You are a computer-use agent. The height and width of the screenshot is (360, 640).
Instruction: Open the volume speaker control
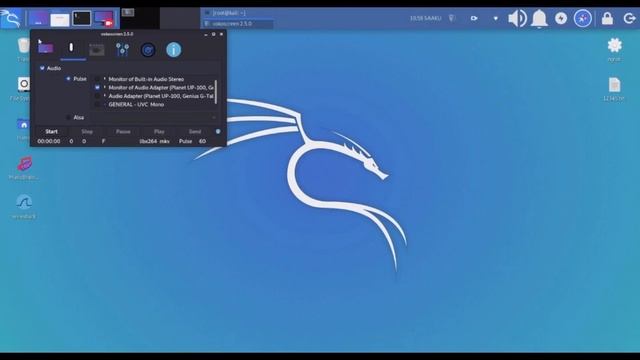point(517,19)
